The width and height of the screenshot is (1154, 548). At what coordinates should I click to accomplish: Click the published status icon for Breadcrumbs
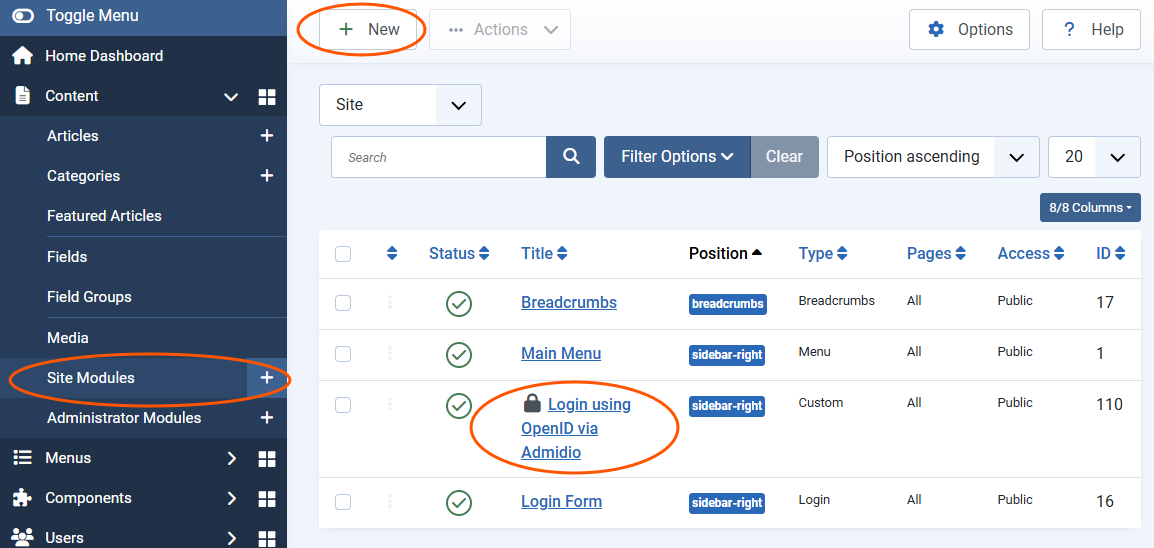[459, 303]
